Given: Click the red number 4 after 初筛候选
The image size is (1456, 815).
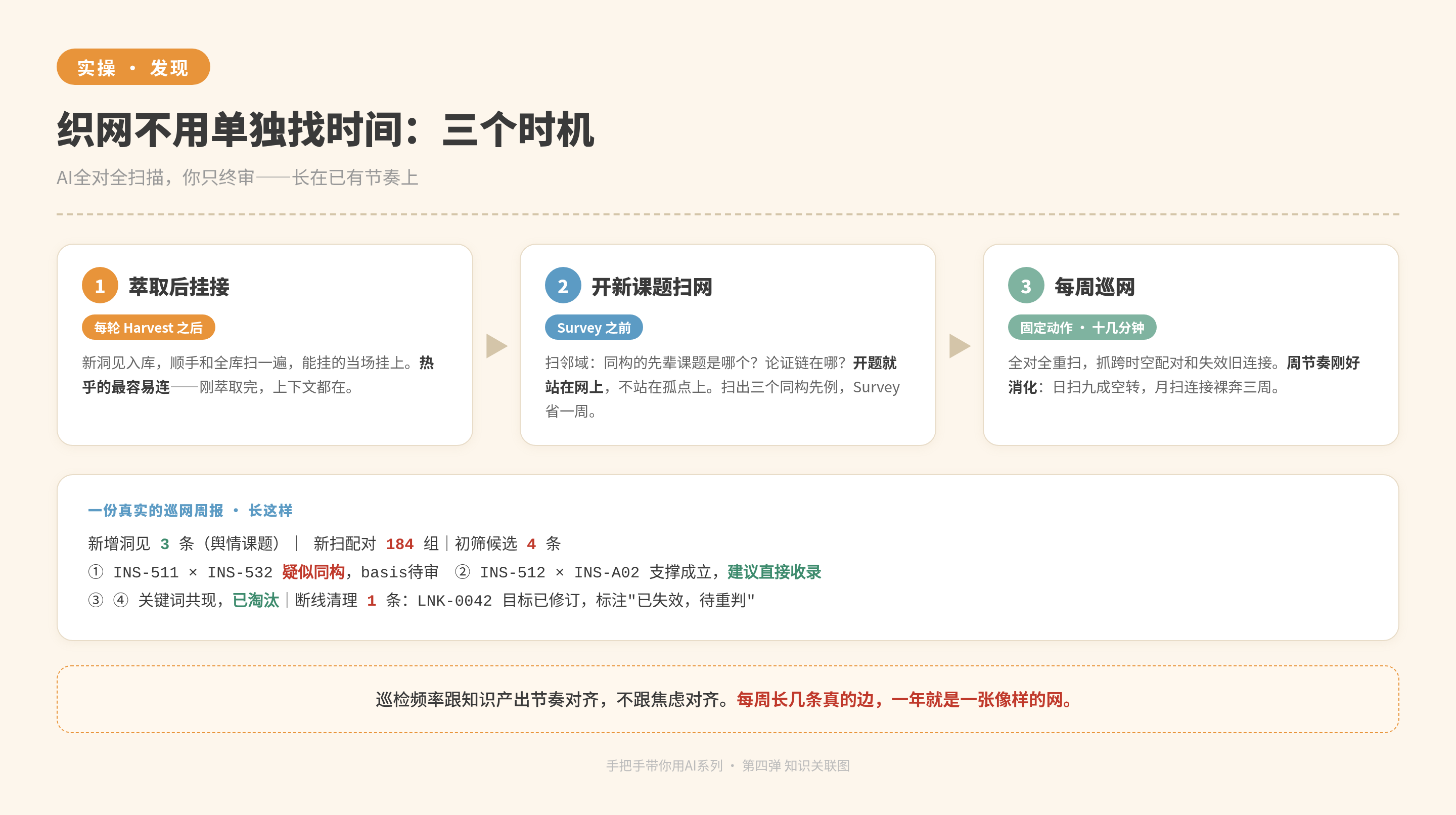Looking at the screenshot, I should point(531,544).
